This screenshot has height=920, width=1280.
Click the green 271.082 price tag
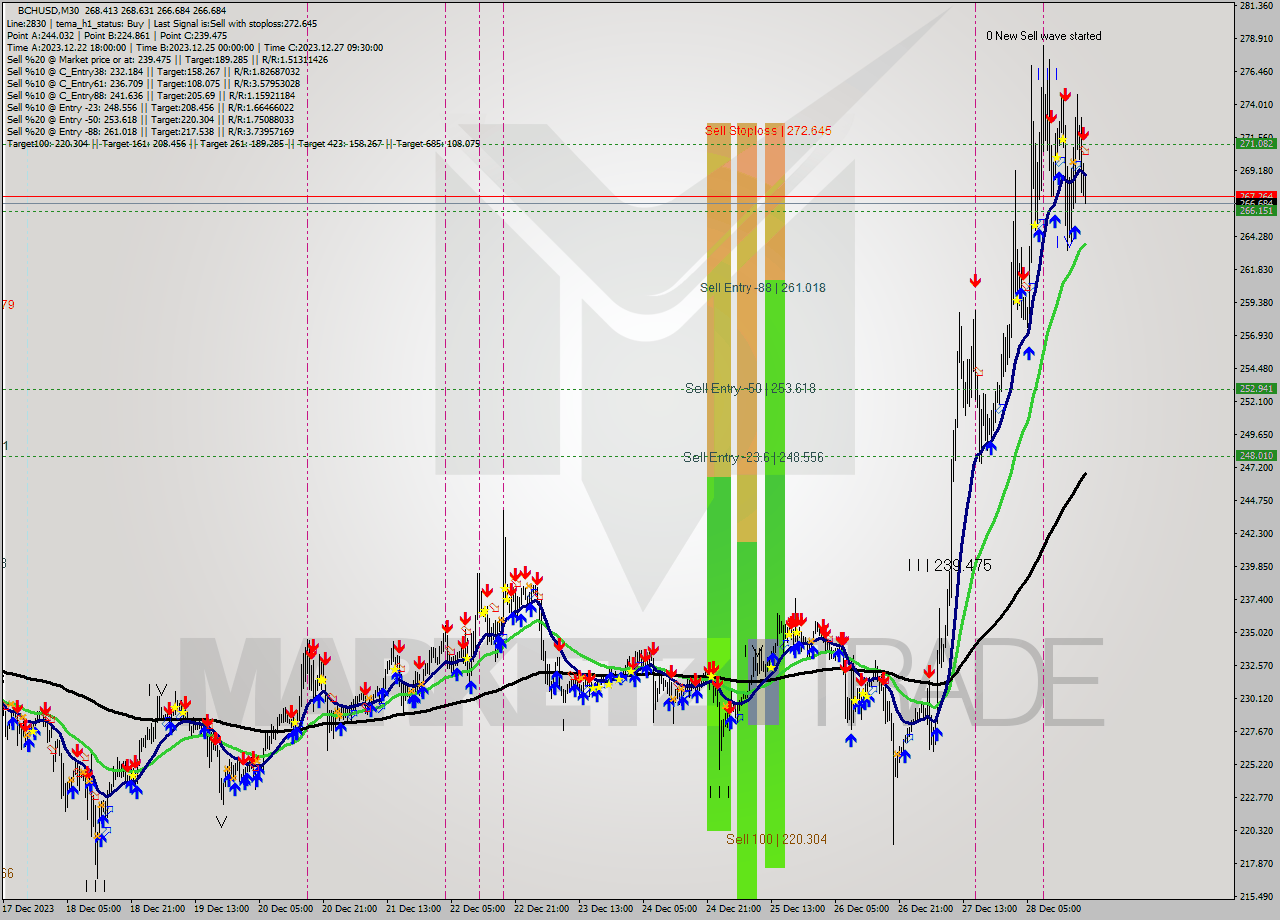pyautogui.click(x=1256, y=144)
